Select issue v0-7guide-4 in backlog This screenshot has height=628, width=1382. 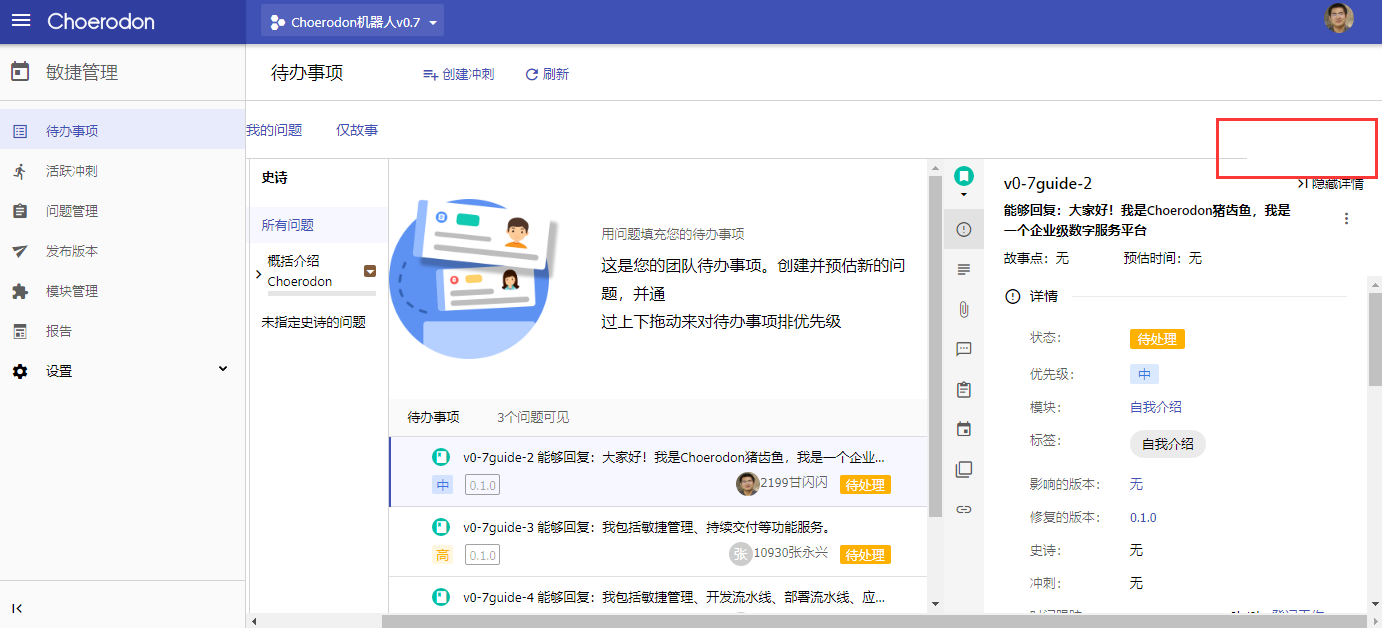[x=658, y=597]
